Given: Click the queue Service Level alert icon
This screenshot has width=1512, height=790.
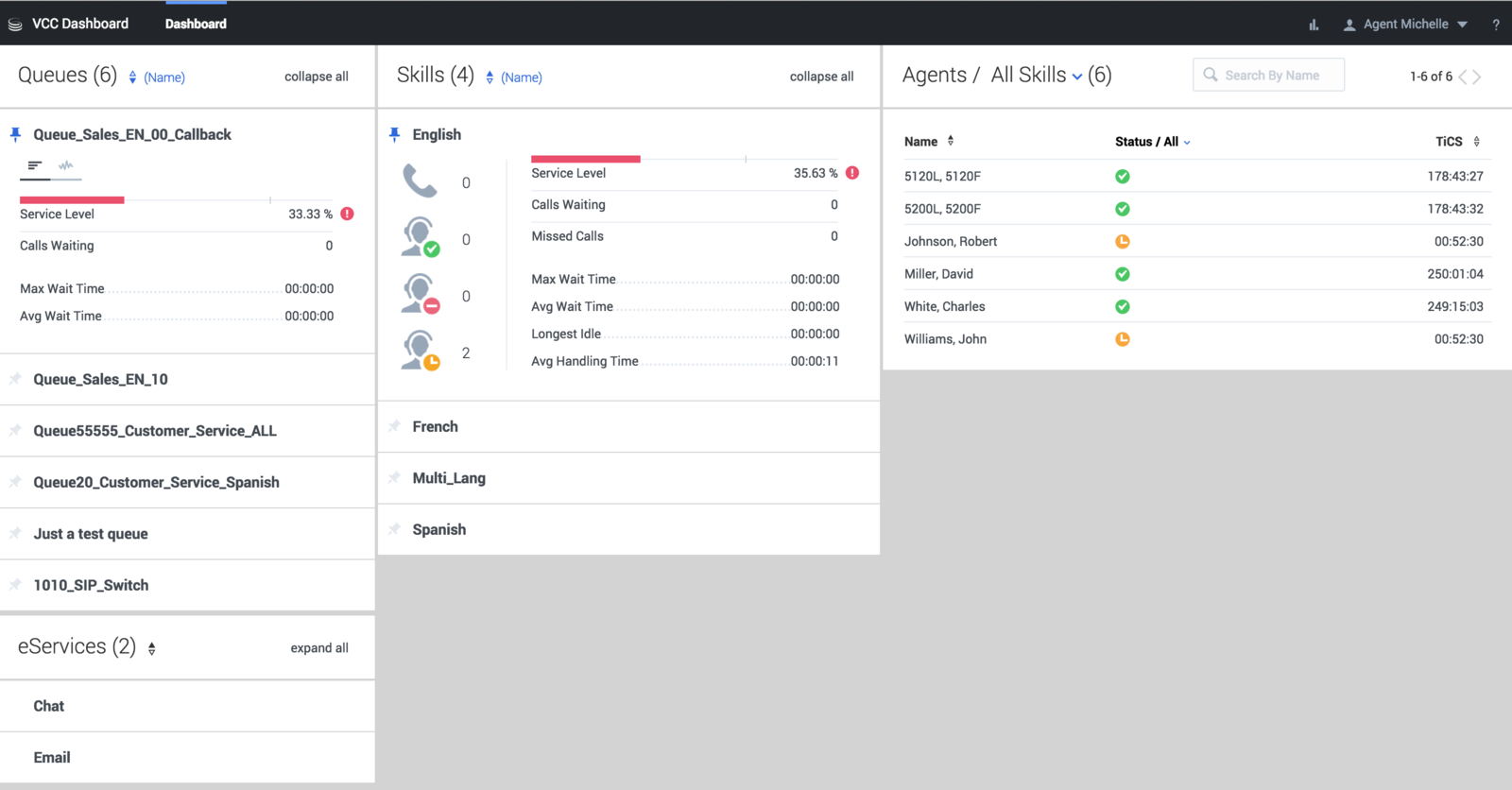Looking at the screenshot, I should 348,214.
